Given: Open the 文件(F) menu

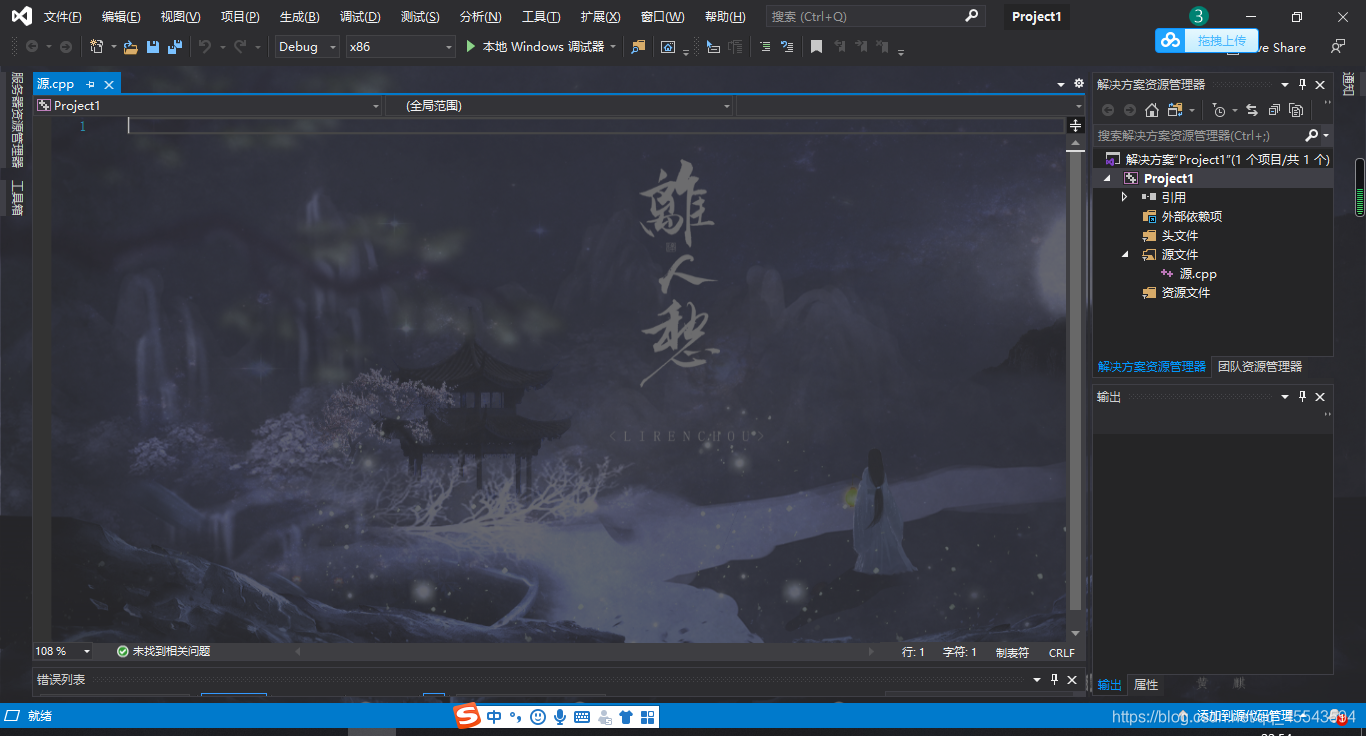Looking at the screenshot, I should pyautogui.click(x=63, y=17).
